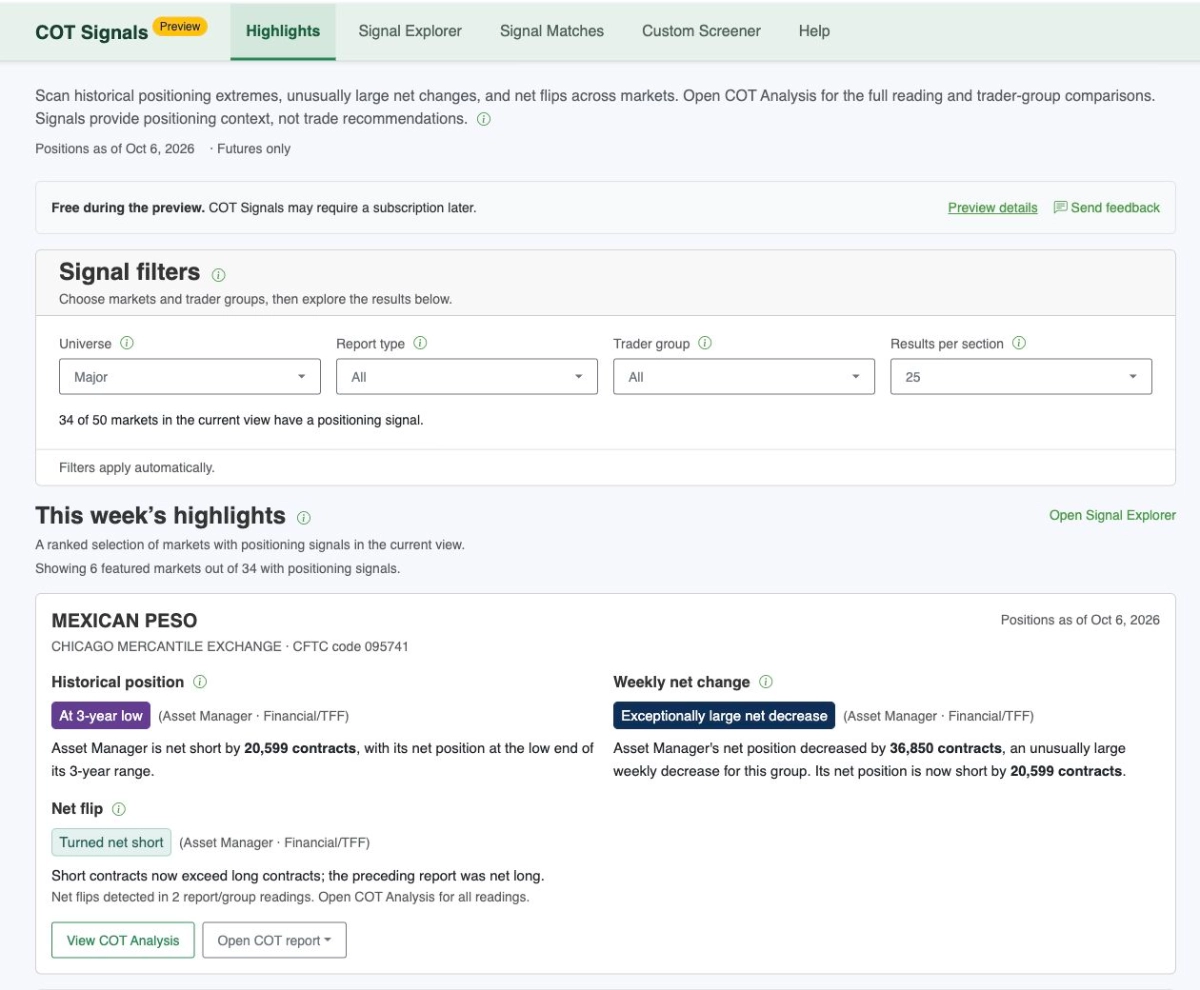Go to the Custom Screener tab
The height and width of the screenshot is (990, 1200).
tap(701, 31)
